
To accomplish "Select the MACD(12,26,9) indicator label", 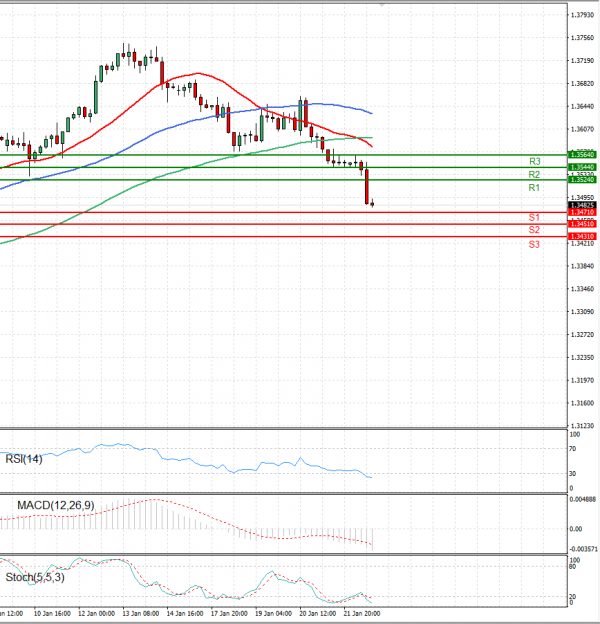I will 56,505.
